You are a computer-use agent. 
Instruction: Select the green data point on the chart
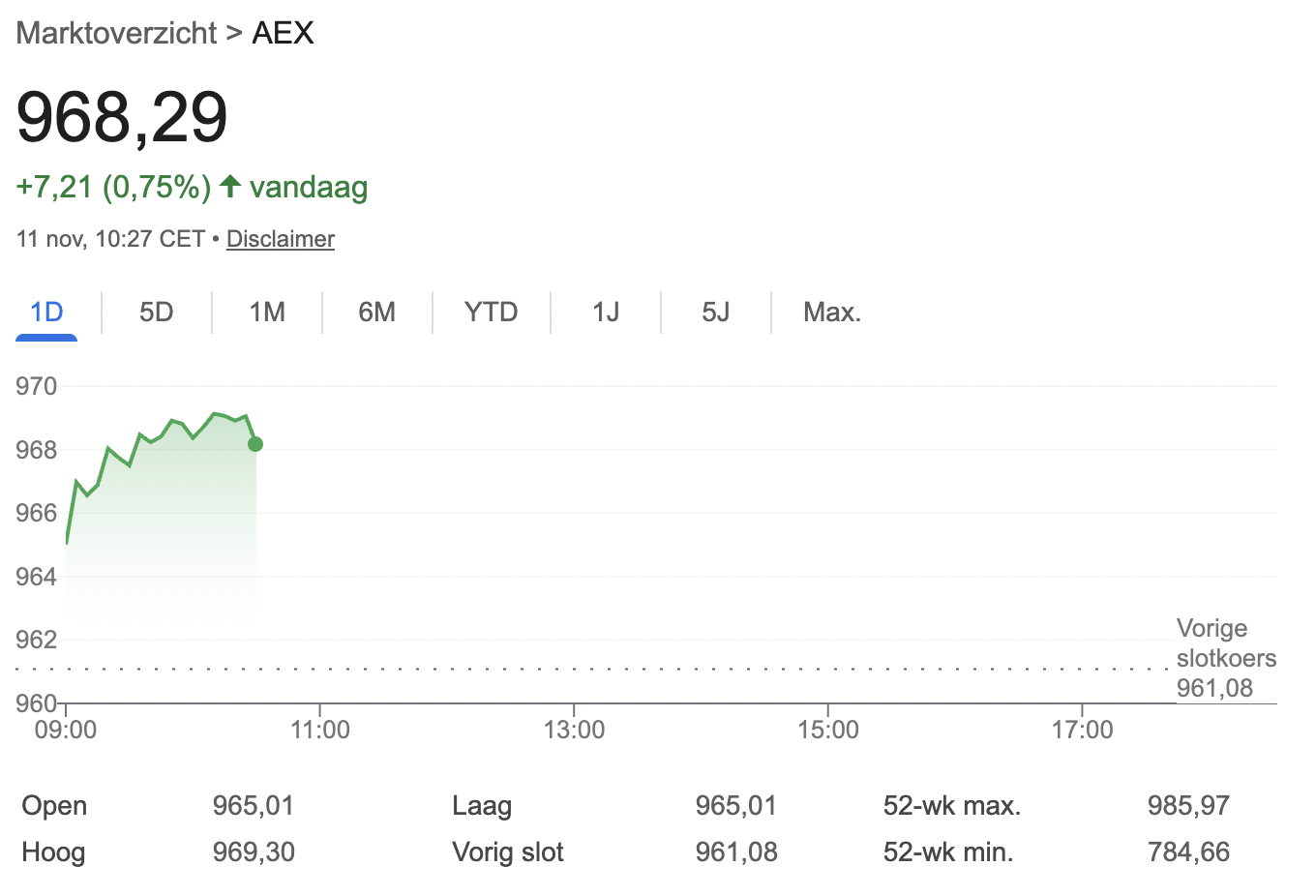(x=254, y=444)
